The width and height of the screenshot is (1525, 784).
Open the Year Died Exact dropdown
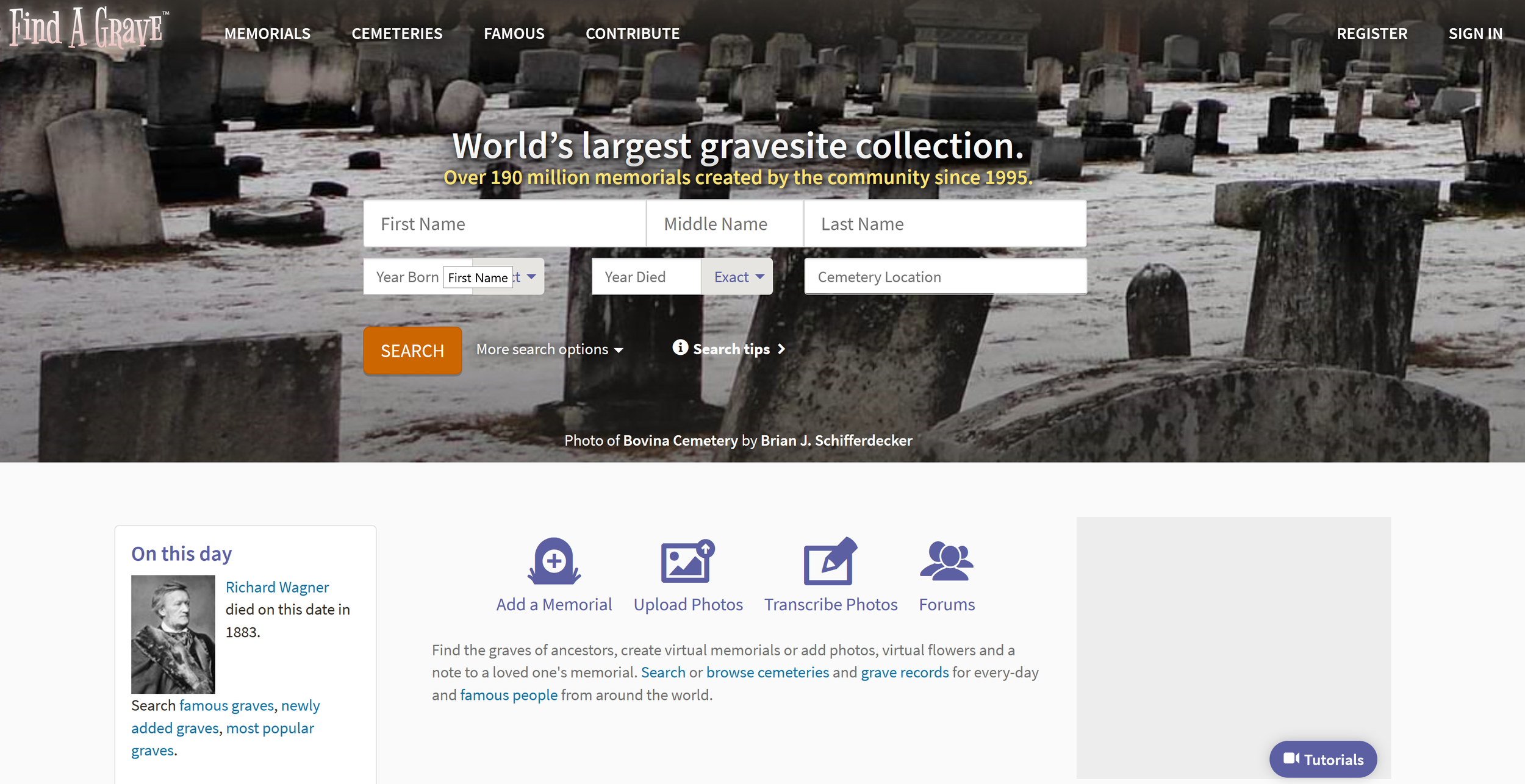(x=737, y=277)
